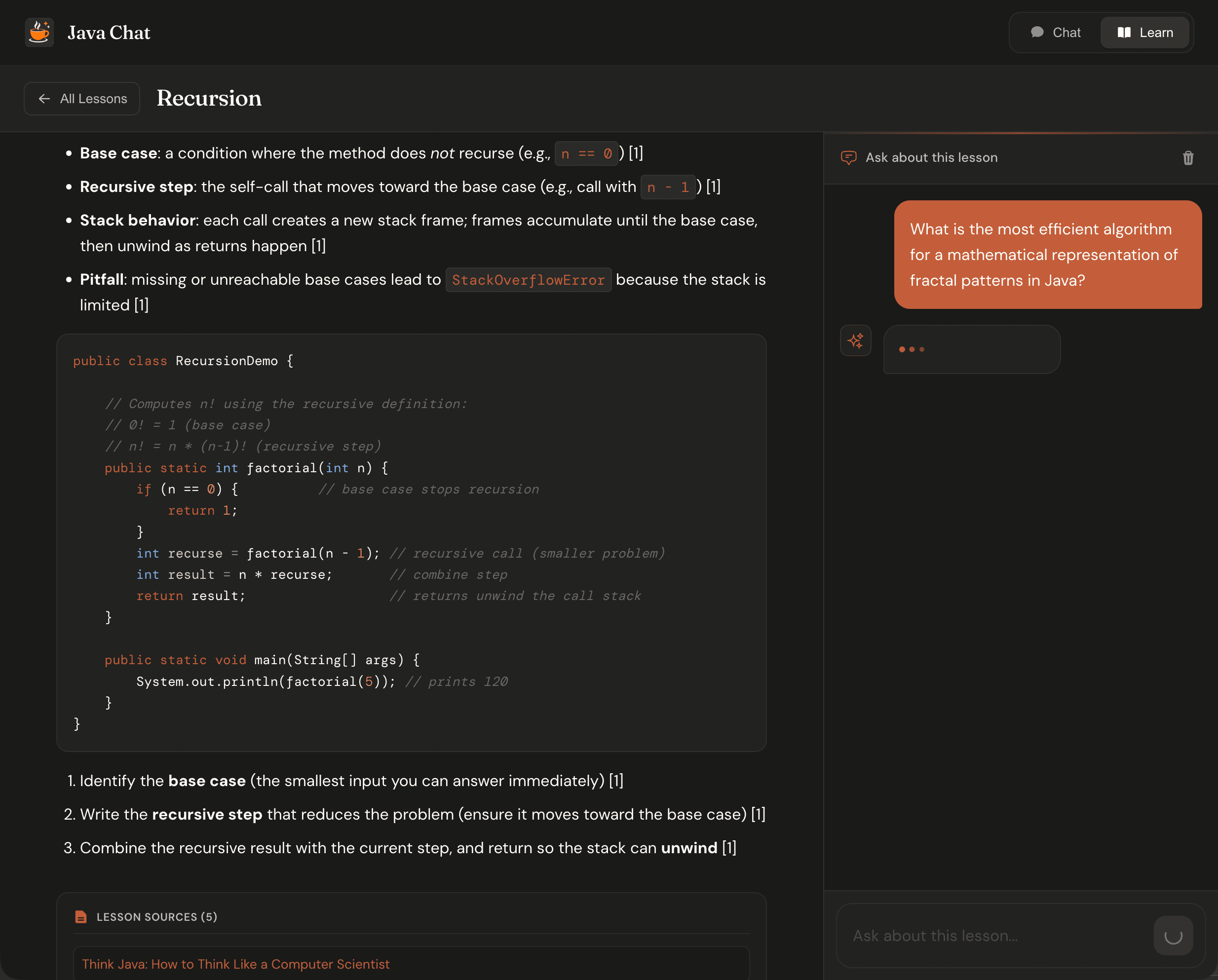Click the Recursion lesson title
The height and width of the screenshot is (980, 1218).
pos(208,98)
